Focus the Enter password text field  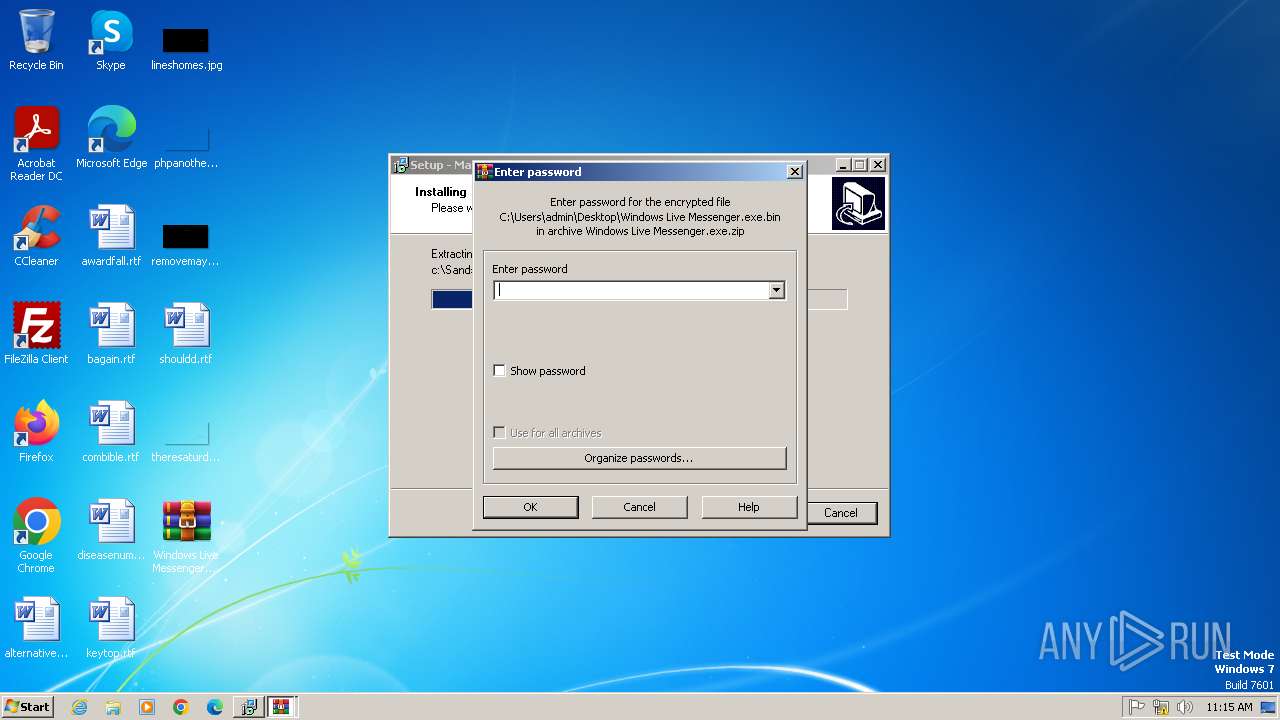point(631,290)
